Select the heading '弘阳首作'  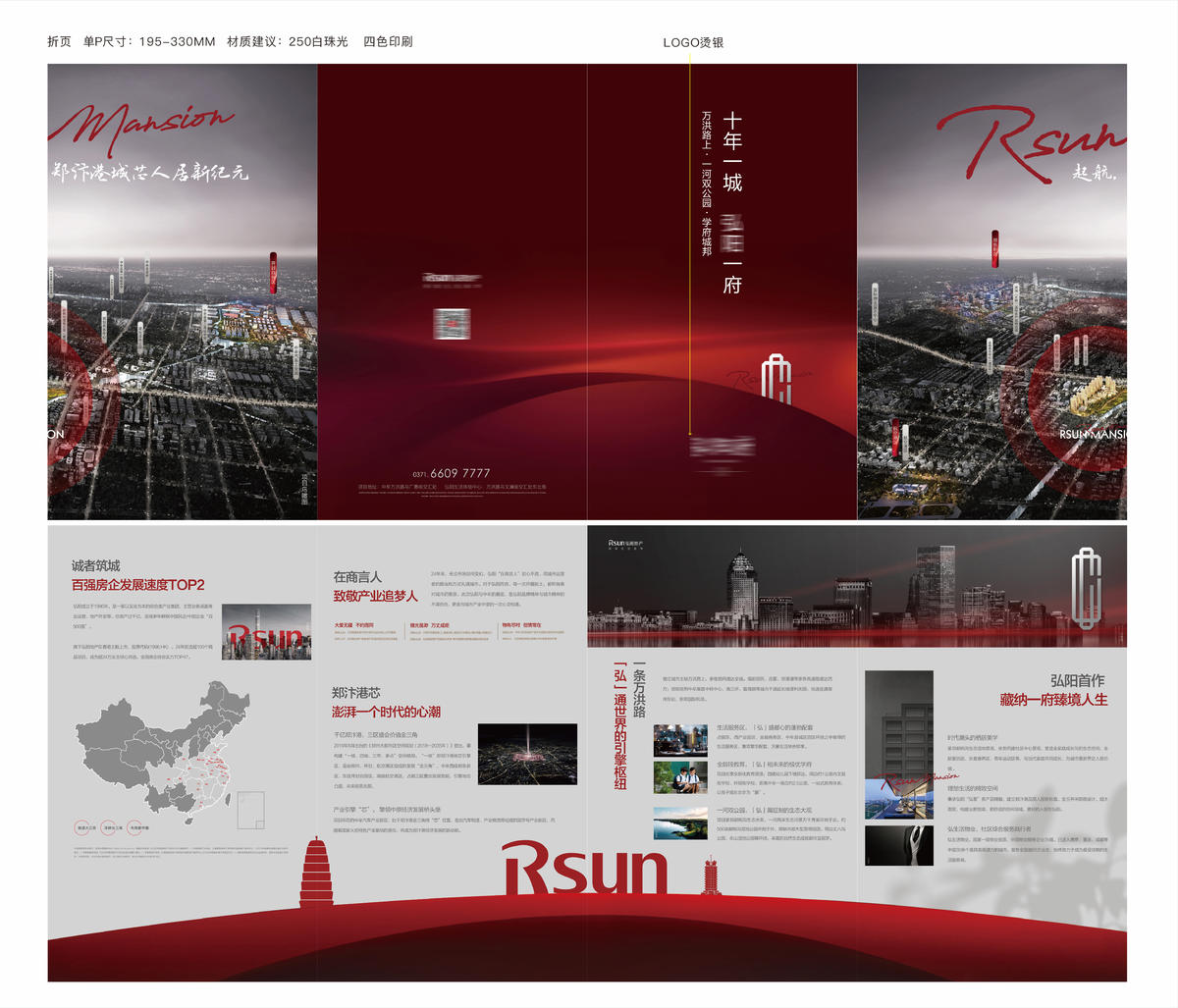click(x=1077, y=680)
